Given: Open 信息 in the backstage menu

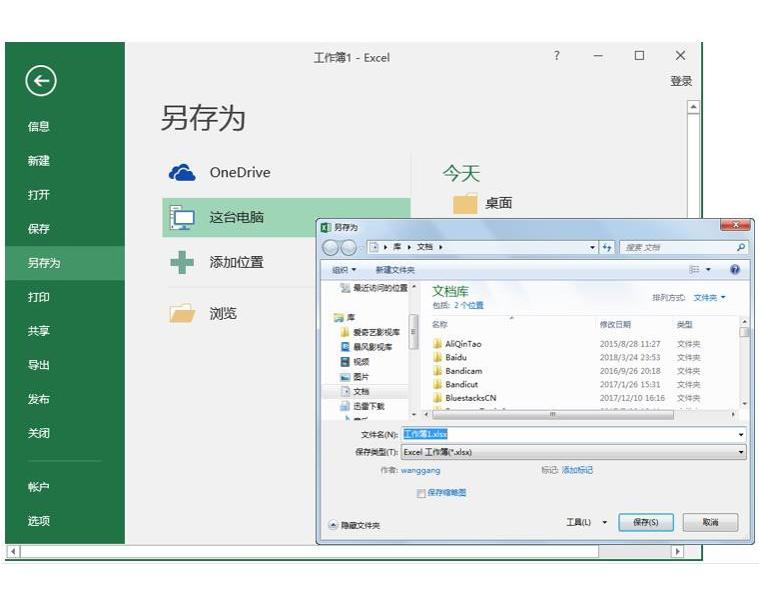Looking at the screenshot, I should [x=39, y=127].
